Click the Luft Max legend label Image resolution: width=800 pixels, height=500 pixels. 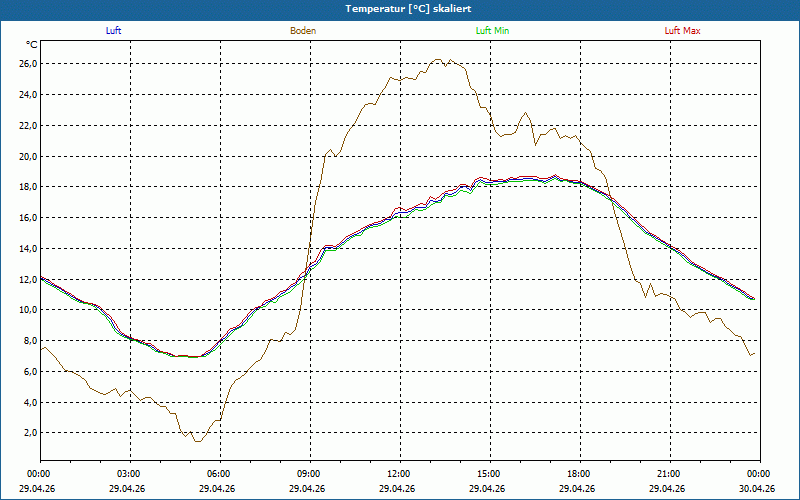(x=682, y=31)
